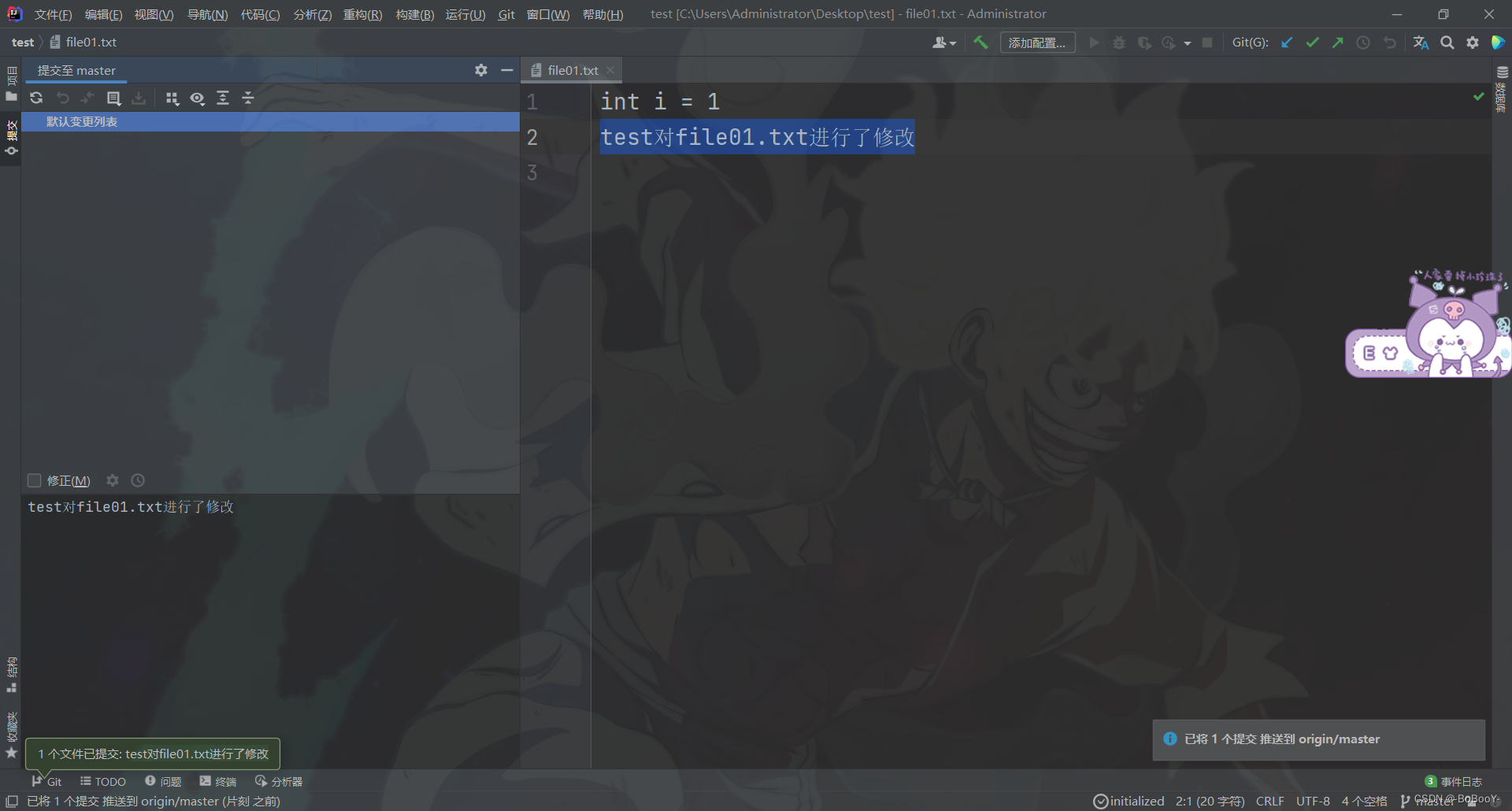Open the 事件日志 event log
This screenshot has height=811, width=1512.
click(x=1454, y=781)
